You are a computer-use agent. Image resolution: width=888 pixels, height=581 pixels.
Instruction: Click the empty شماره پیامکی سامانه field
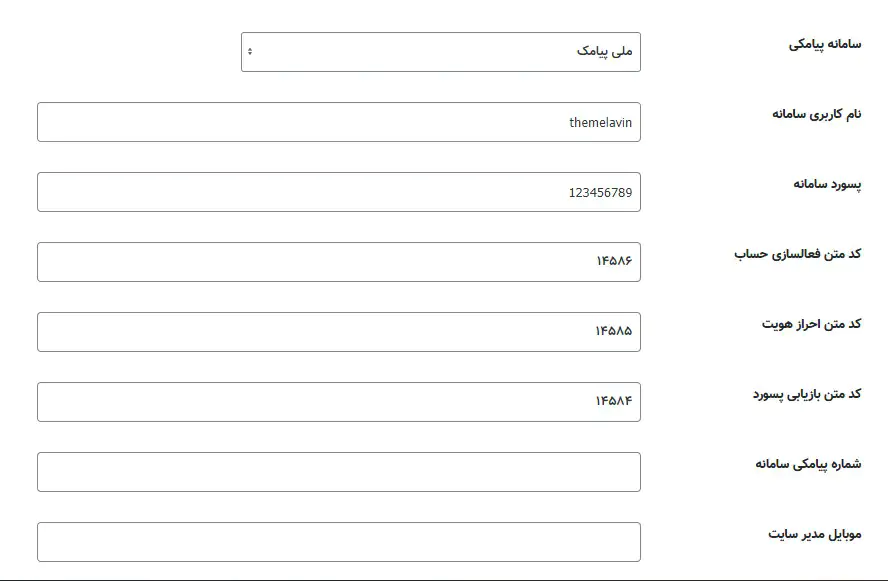click(338, 472)
